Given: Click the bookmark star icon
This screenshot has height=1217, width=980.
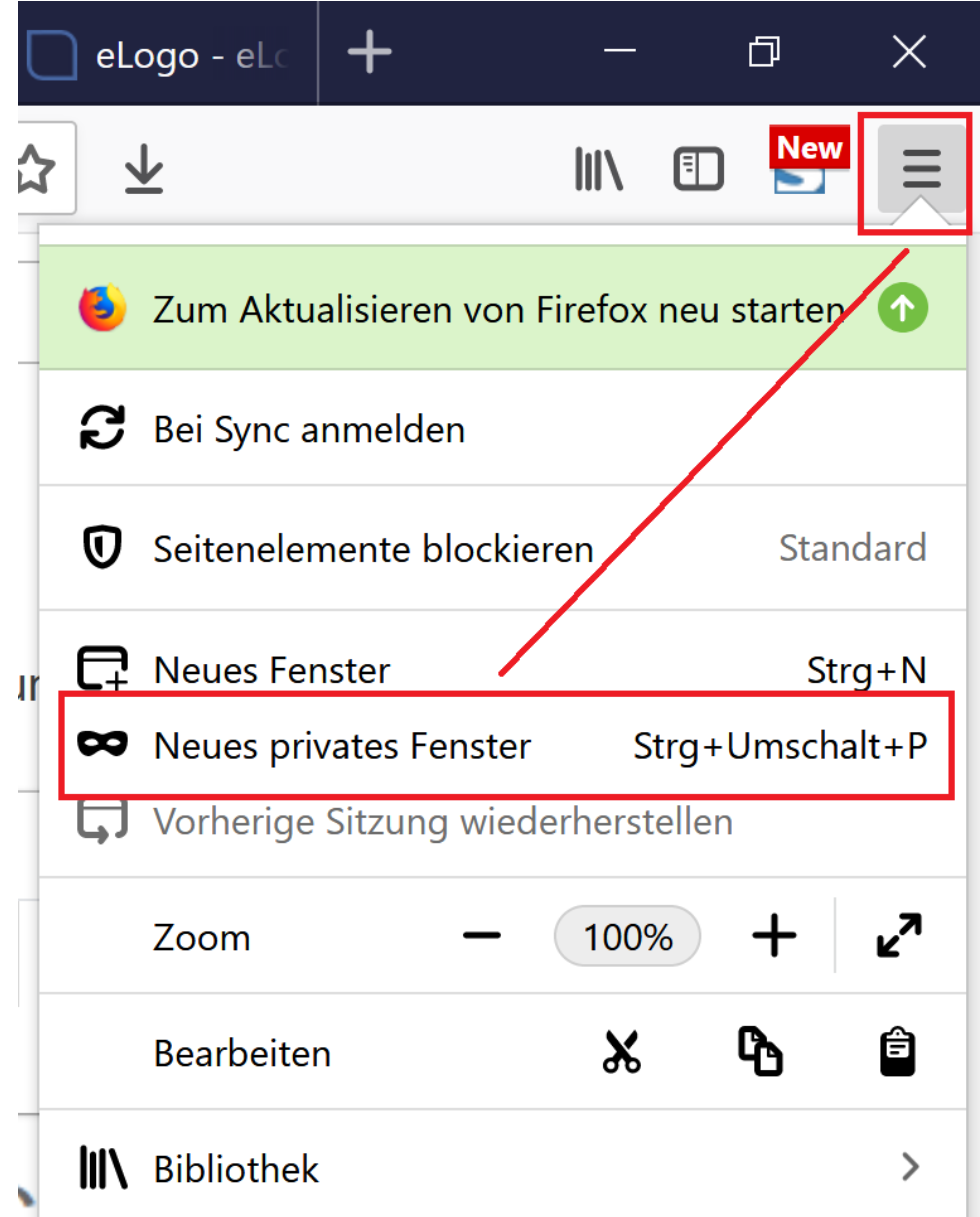Looking at the screenshot, I should [38, 169].
